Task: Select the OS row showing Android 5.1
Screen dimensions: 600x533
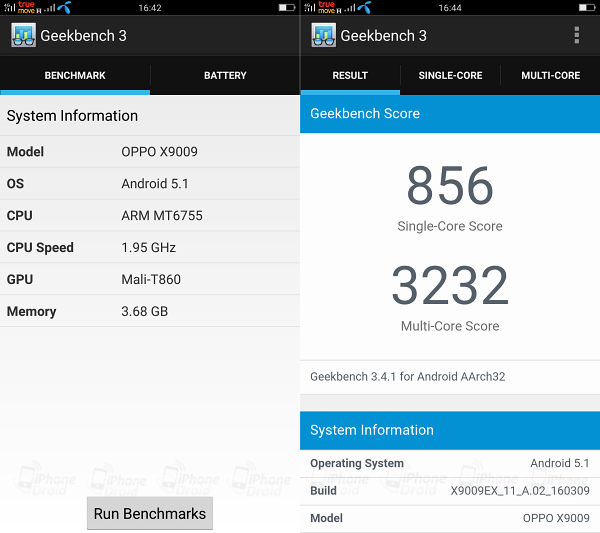Action: [x=150, y=184]
